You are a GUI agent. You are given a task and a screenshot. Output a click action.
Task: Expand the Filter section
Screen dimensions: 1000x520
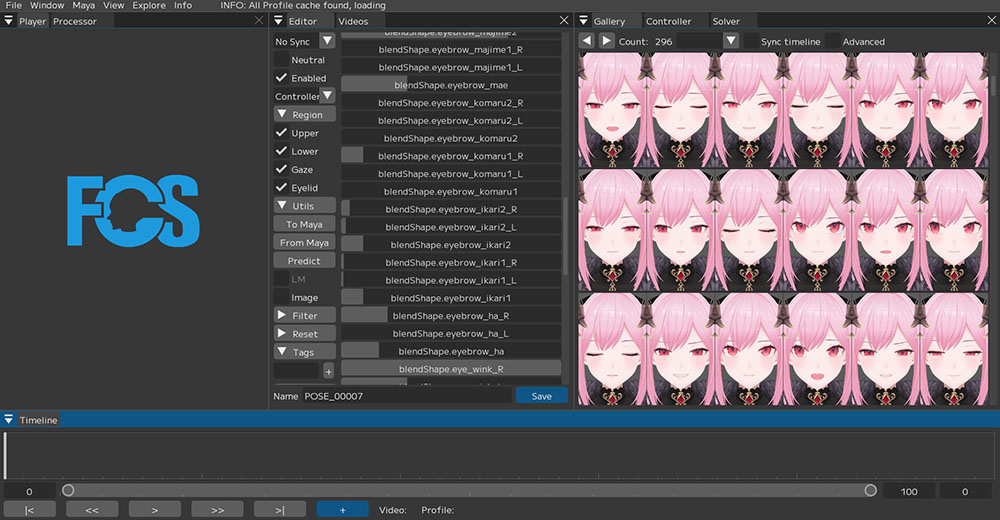click(x=305, y=315)
